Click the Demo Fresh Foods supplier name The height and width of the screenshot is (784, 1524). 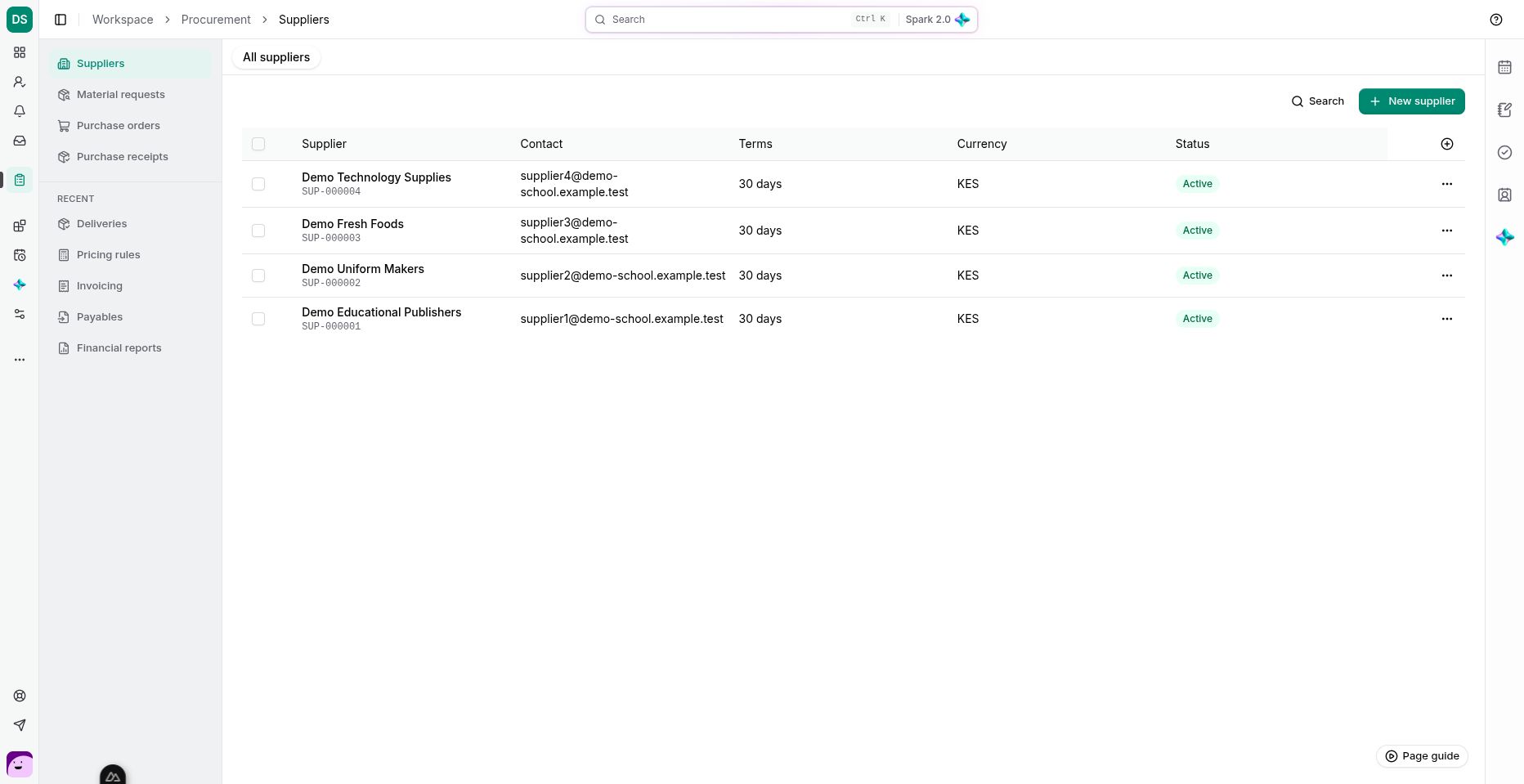[x=352, y=224]
